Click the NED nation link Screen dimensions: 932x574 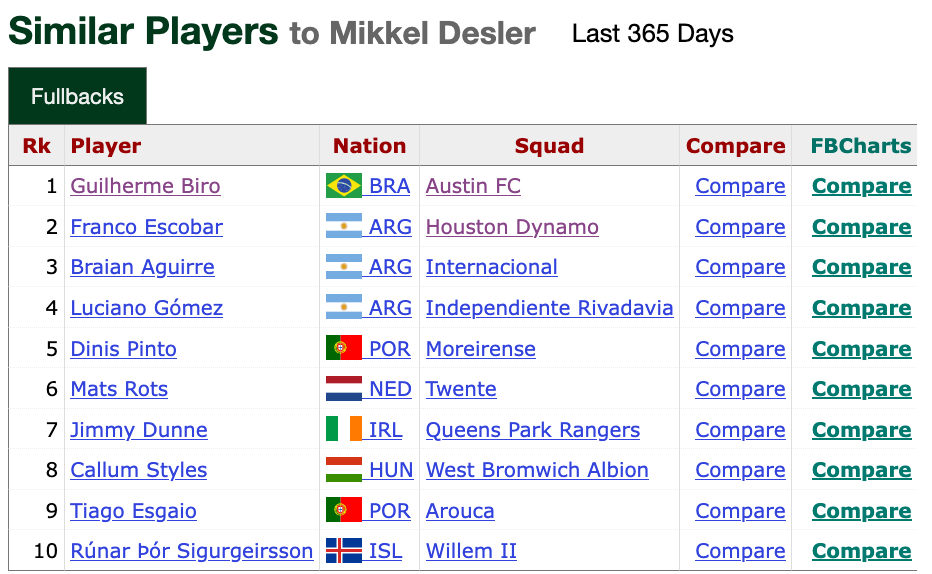coord(390,389)
